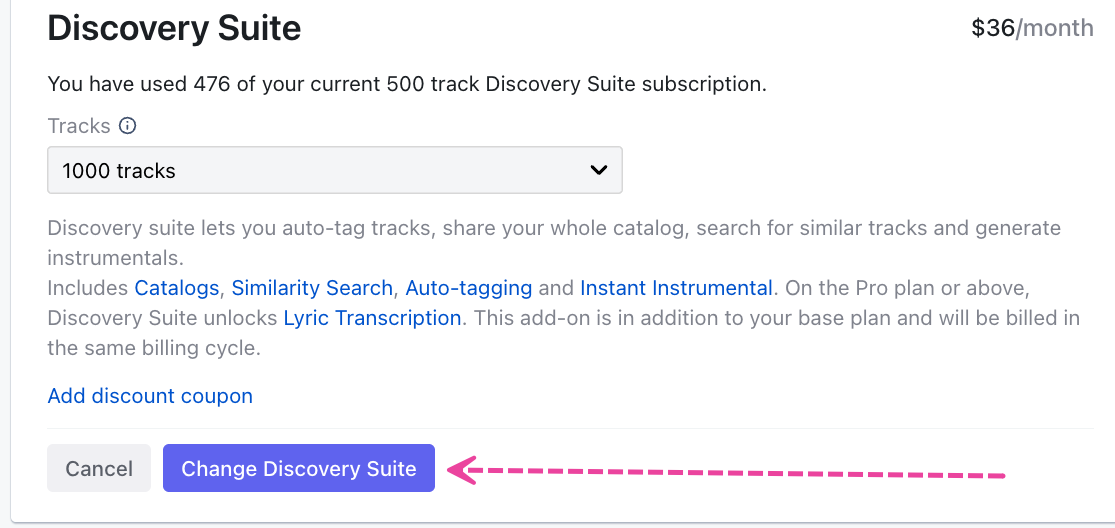This screenshot has width=1115, height=528.
Task: Click the Discovery Suite heading
Action: click(174, 28)
